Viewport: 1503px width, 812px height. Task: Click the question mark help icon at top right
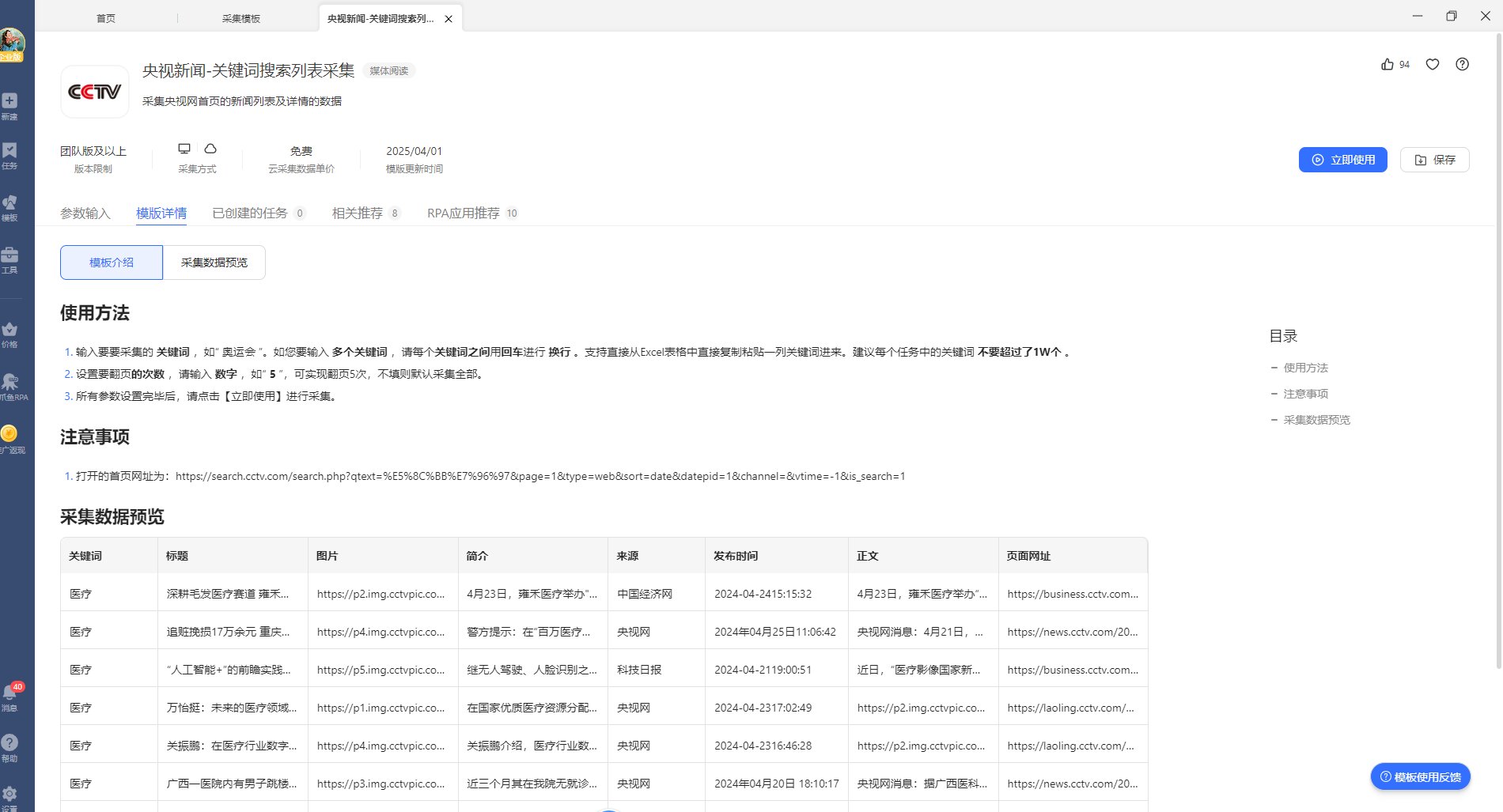pos(1463,64)
